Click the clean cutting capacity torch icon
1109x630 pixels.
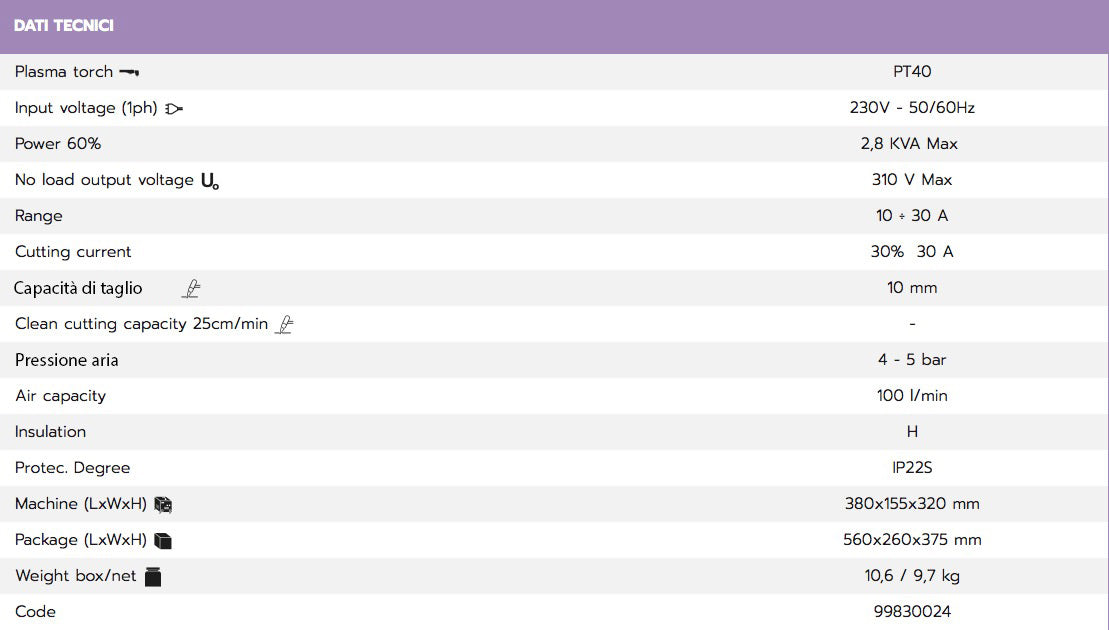(284, 325)
